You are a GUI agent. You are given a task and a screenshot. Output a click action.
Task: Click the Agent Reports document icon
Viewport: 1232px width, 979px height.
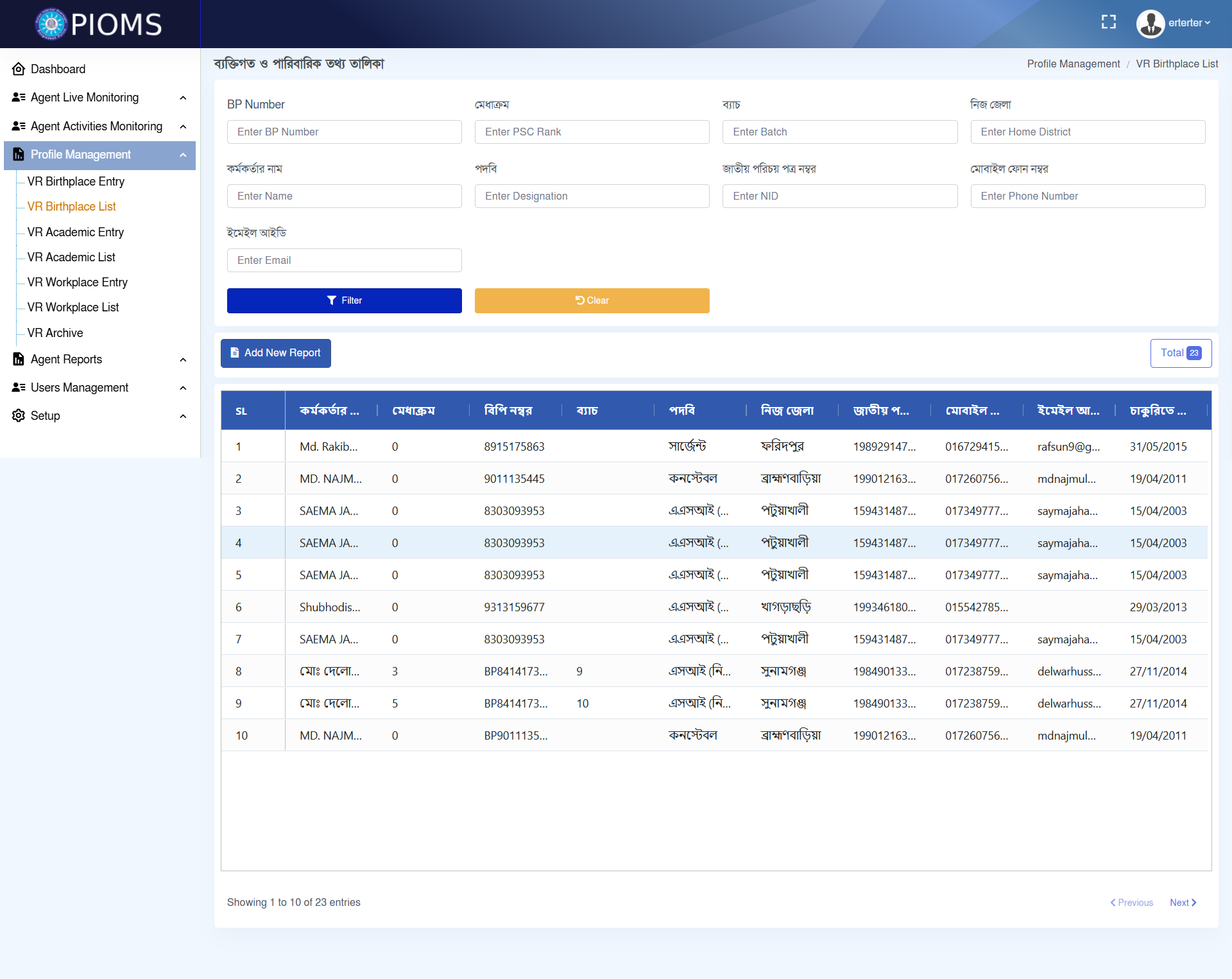click(x=19, y=360)
